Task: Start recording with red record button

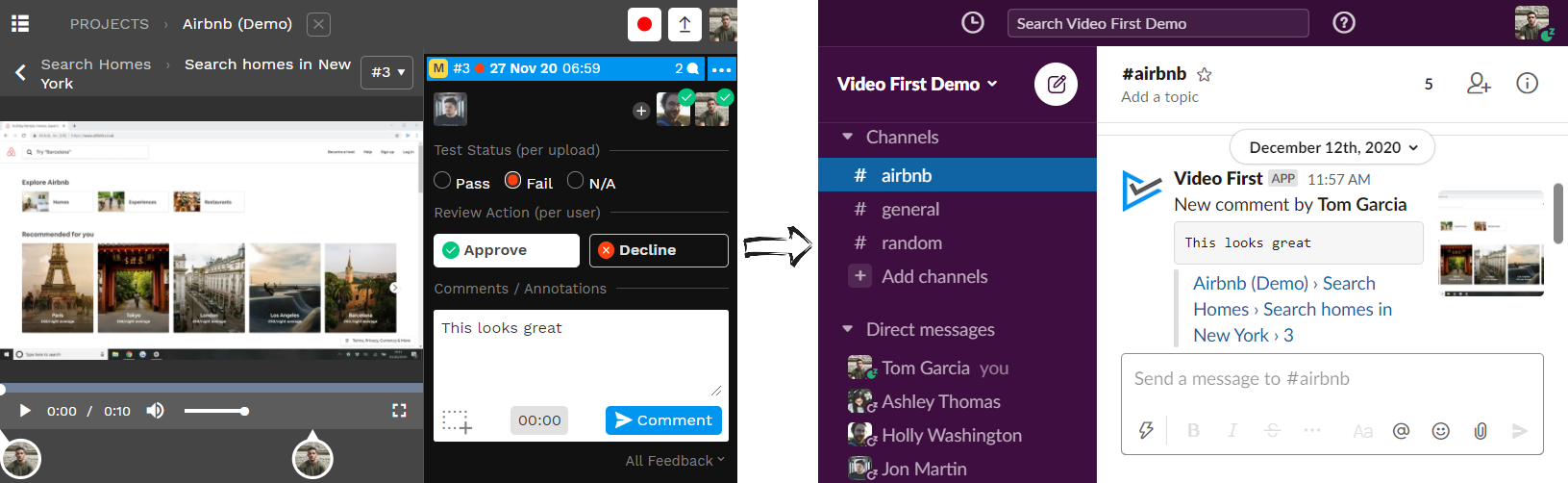Action: click(644, 24)
